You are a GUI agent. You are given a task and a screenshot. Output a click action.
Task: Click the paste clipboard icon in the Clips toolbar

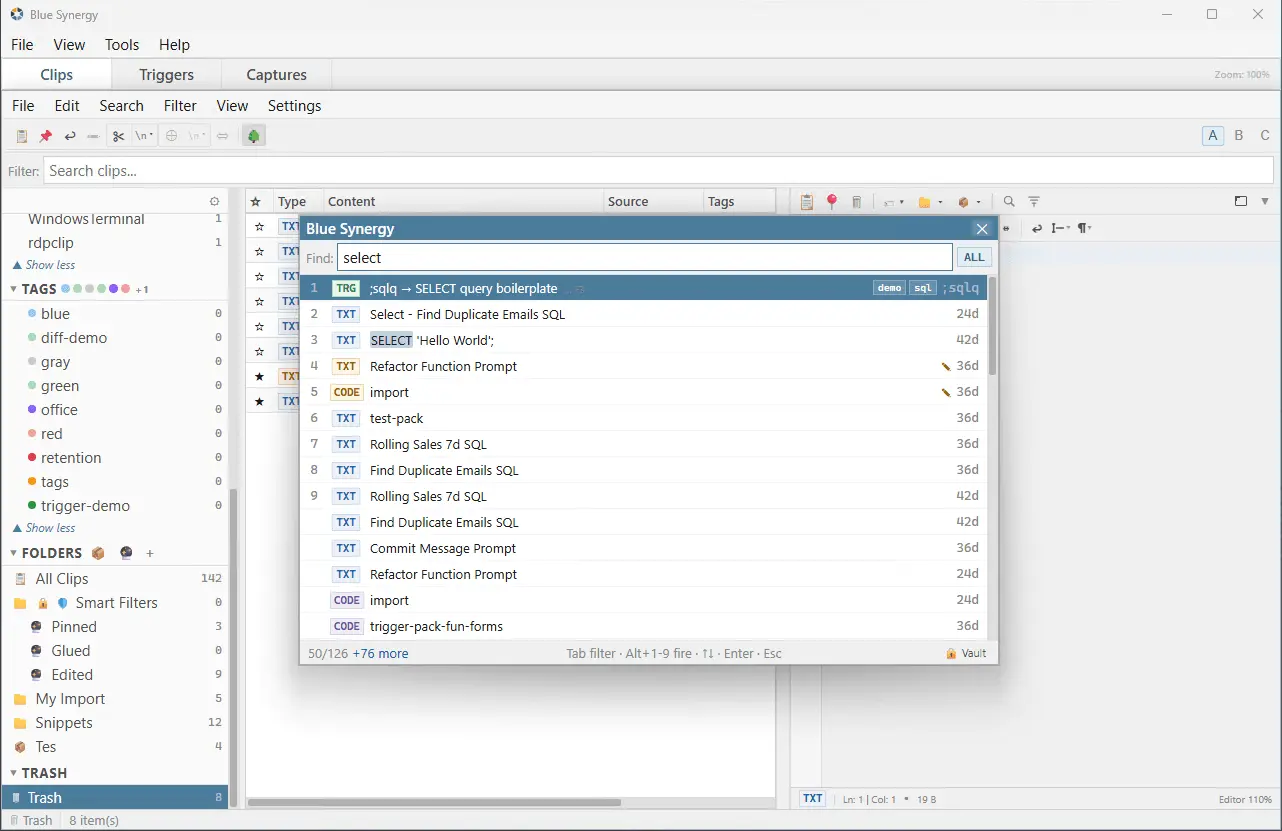tap(21, 136)
